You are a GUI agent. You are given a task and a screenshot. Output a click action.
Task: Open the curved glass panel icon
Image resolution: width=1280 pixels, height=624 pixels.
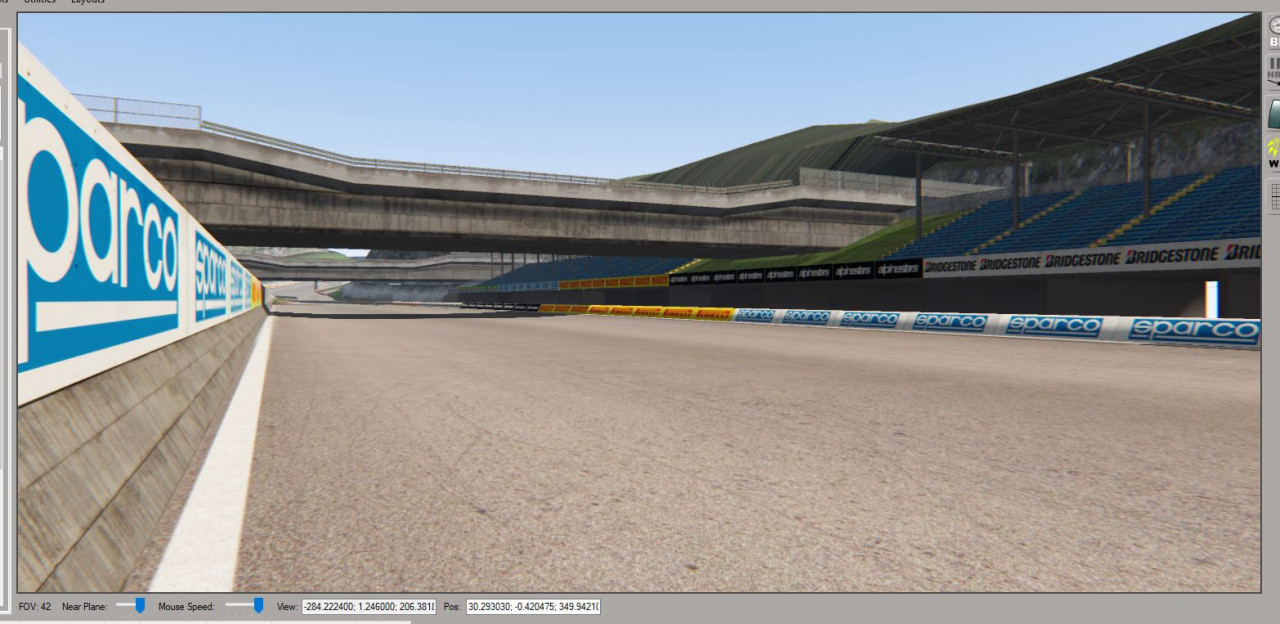point(1274,113)
